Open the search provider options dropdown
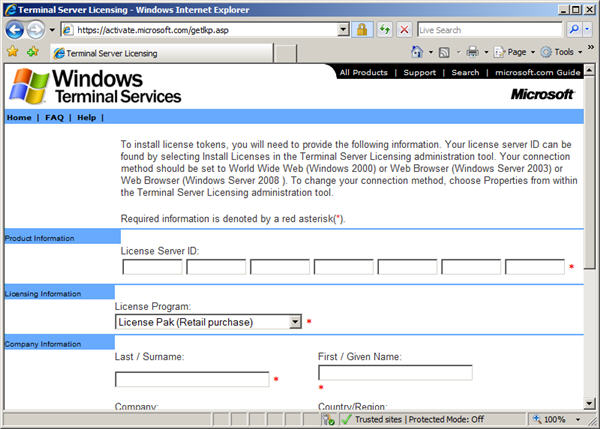The height and width of the screenshot is (429, 600). pyautogui.click(x=587, y=29)
